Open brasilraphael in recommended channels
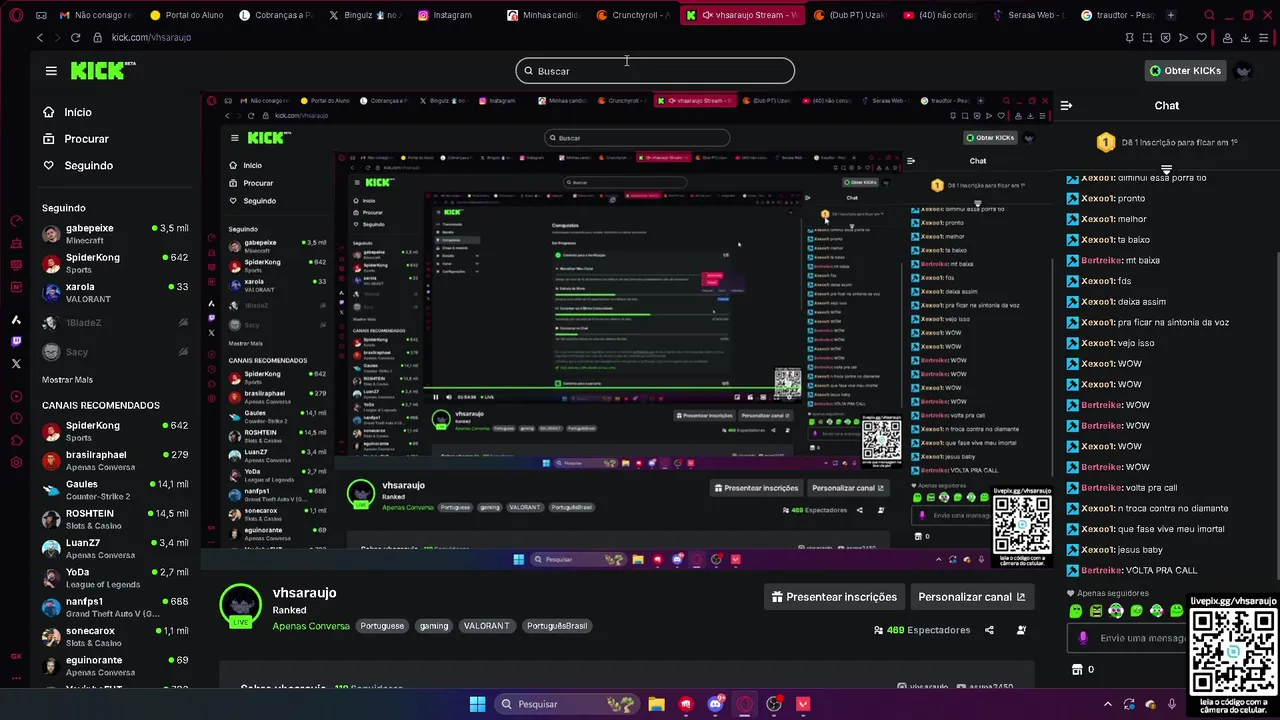 click(x=114, y=460)
